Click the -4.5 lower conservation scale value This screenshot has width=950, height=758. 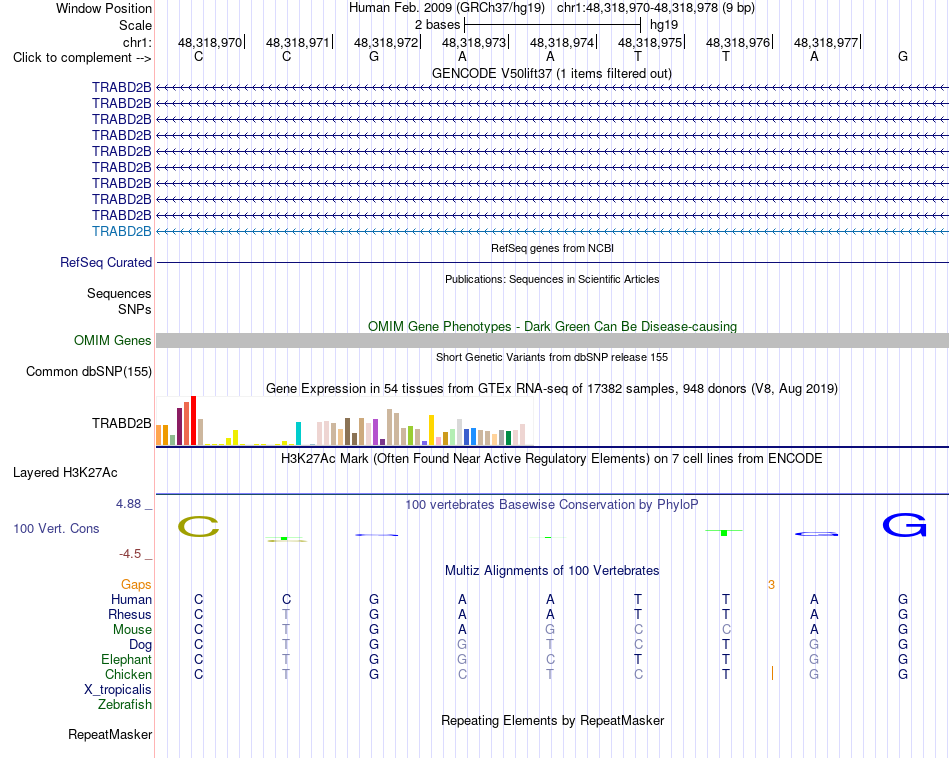[x=130, y=554]
